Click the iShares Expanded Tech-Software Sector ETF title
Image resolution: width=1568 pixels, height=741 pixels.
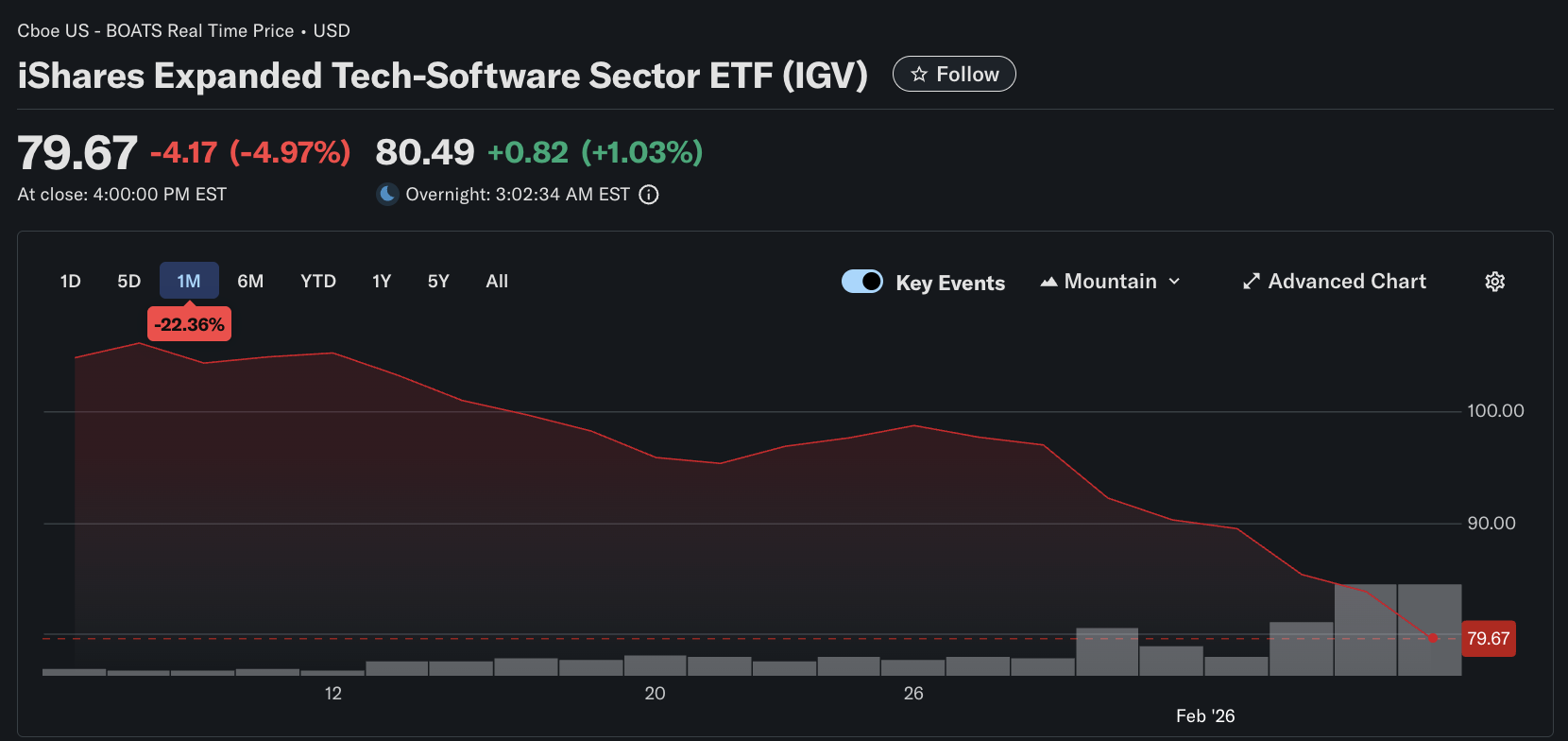click(442, 76)
